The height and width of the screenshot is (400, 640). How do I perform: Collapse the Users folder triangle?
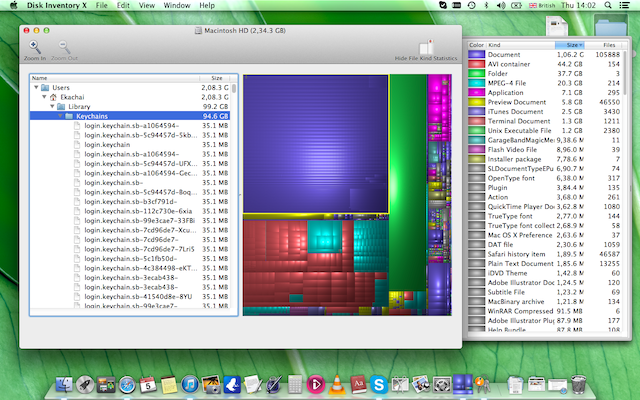click(x=36, y=87)
